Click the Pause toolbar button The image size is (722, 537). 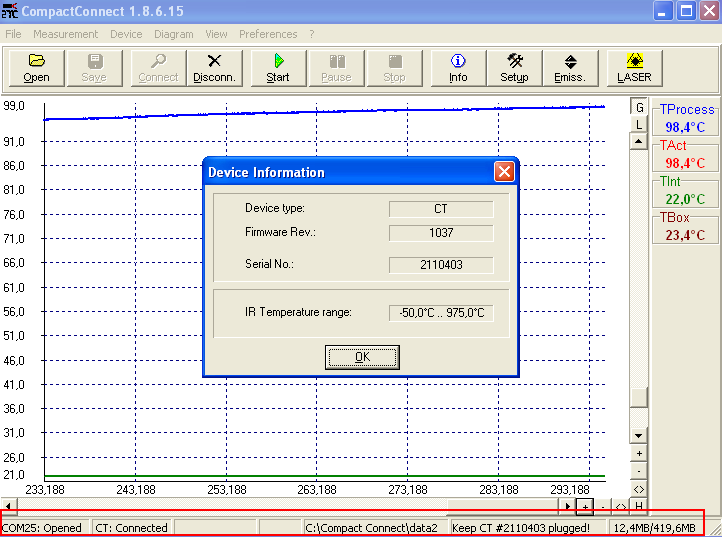(337, 68)
